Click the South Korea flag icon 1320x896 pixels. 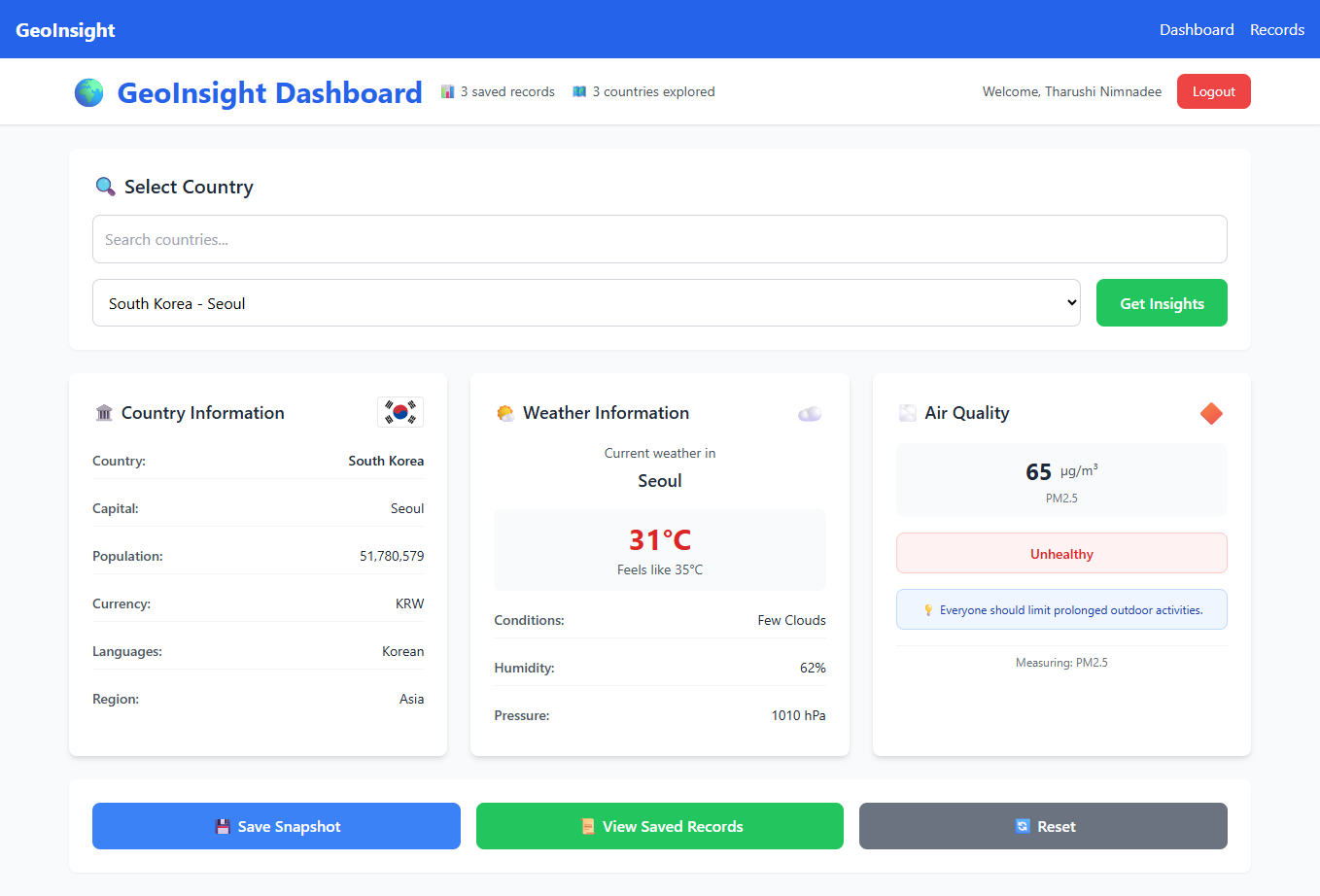pos(400,412)
